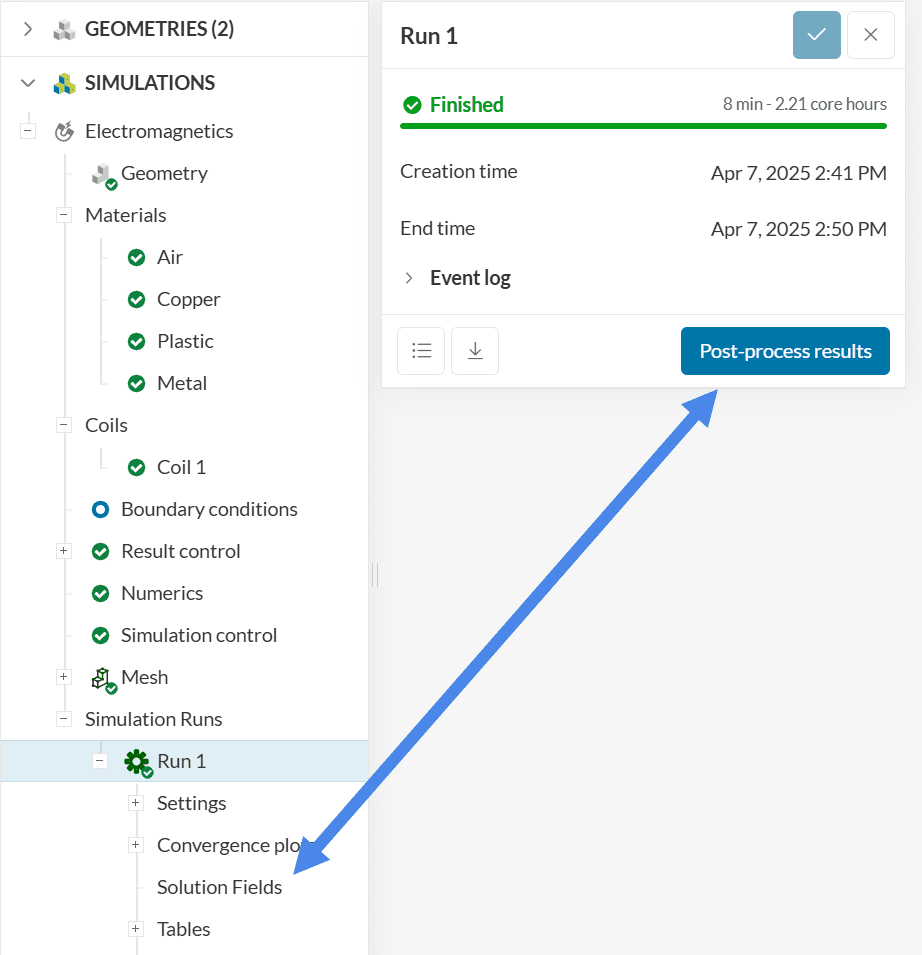Expand the Event log section
The height and width of the screenshot is (955, 922).
[x=409, y=278]
